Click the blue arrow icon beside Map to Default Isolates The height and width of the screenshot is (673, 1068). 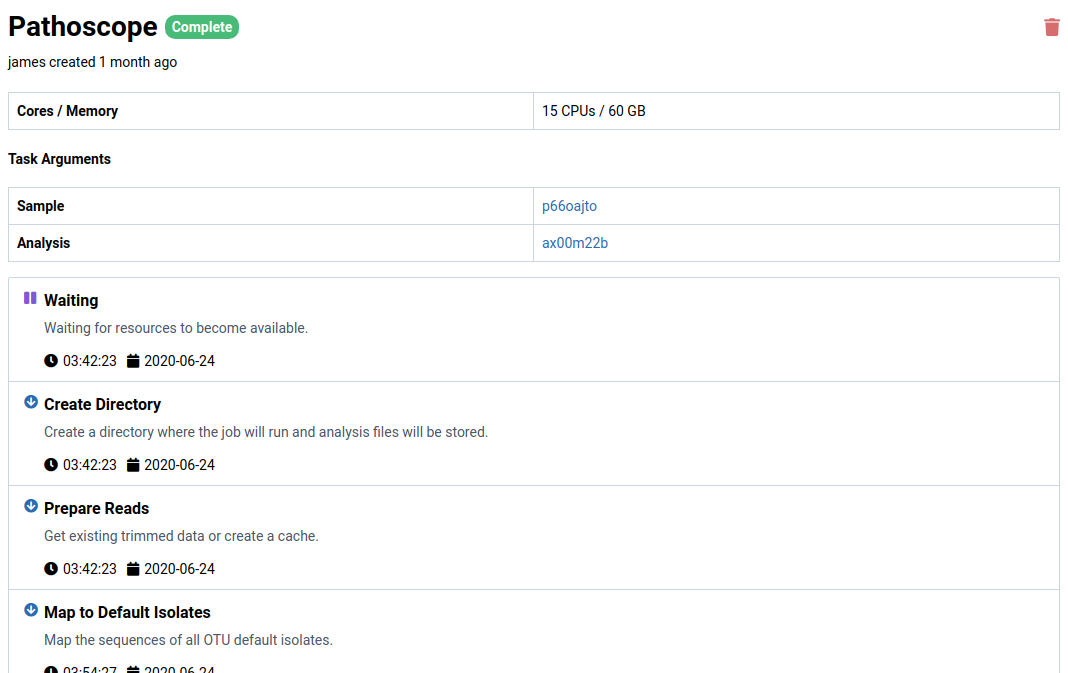[x=30, y=610]
